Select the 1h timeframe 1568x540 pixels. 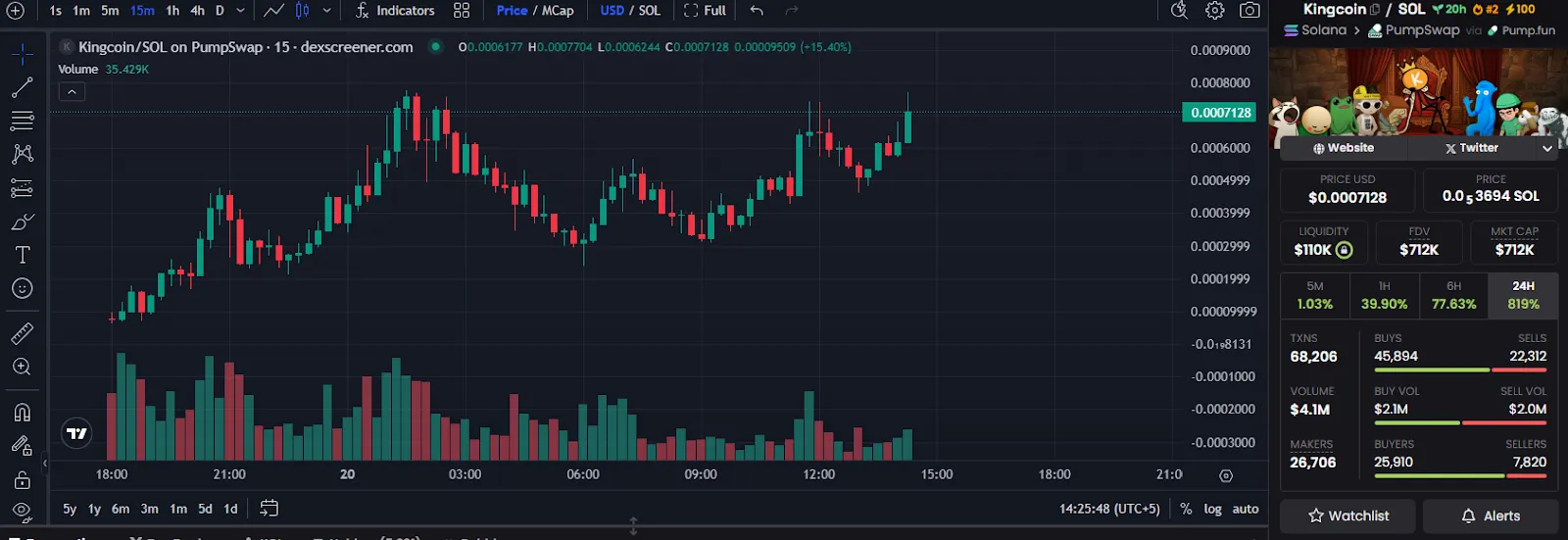(x=172, y=11)
